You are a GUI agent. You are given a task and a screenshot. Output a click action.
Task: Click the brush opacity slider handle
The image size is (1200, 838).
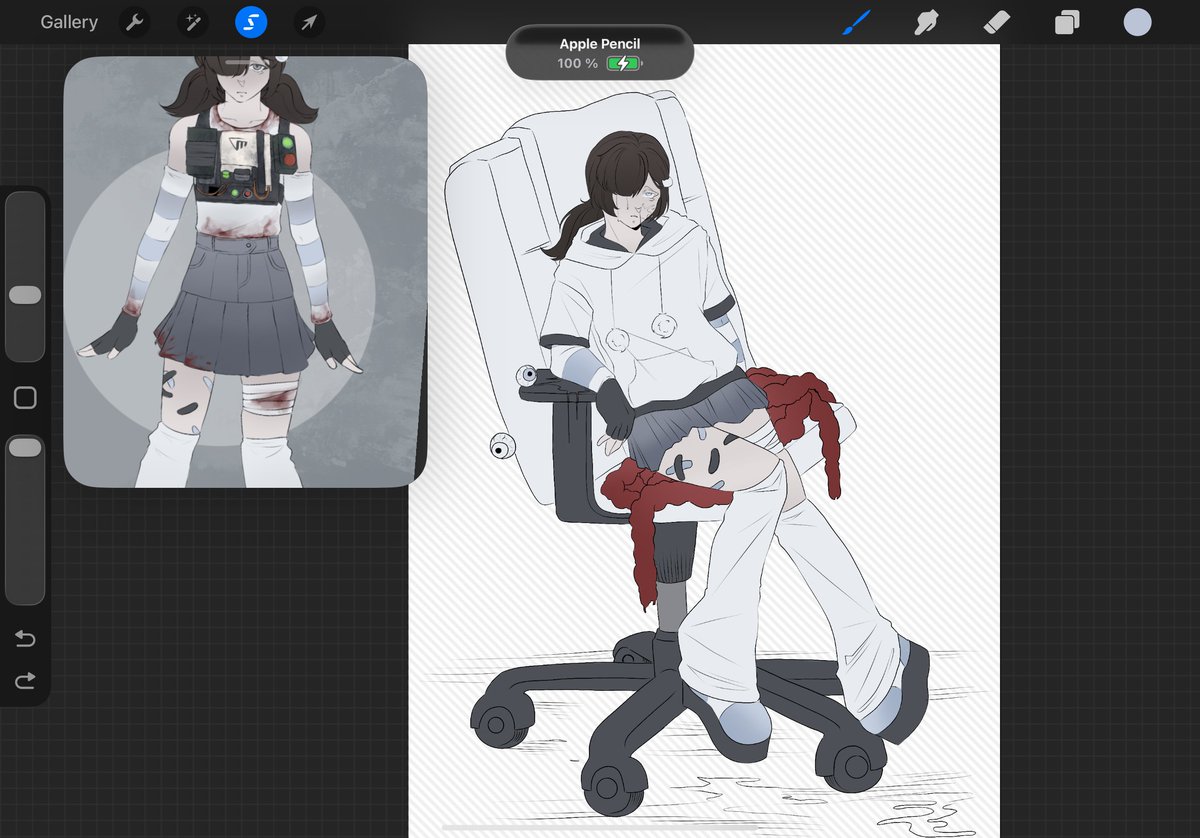click(25, 448)
